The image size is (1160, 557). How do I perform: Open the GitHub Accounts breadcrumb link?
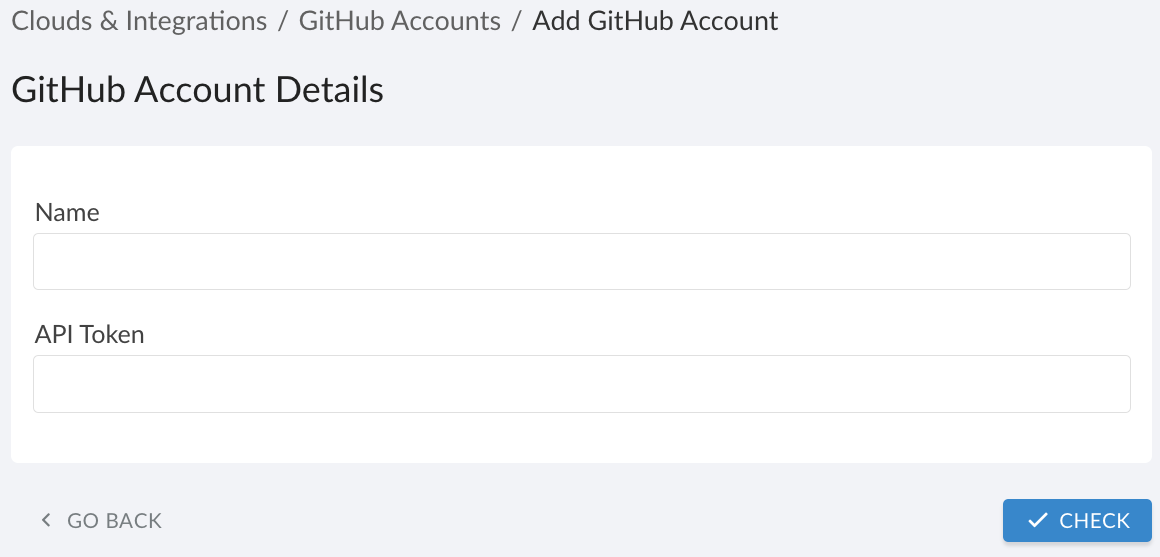click(x=399, y=21)
